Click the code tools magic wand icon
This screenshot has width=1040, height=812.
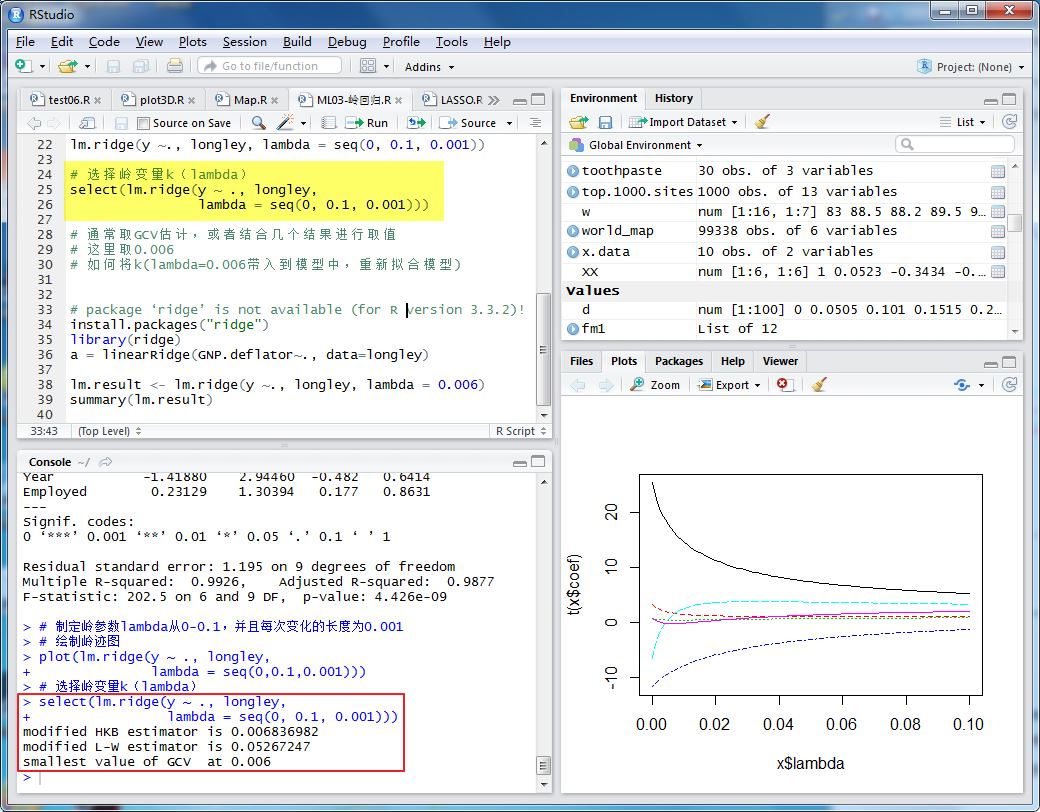coord(286,123)
